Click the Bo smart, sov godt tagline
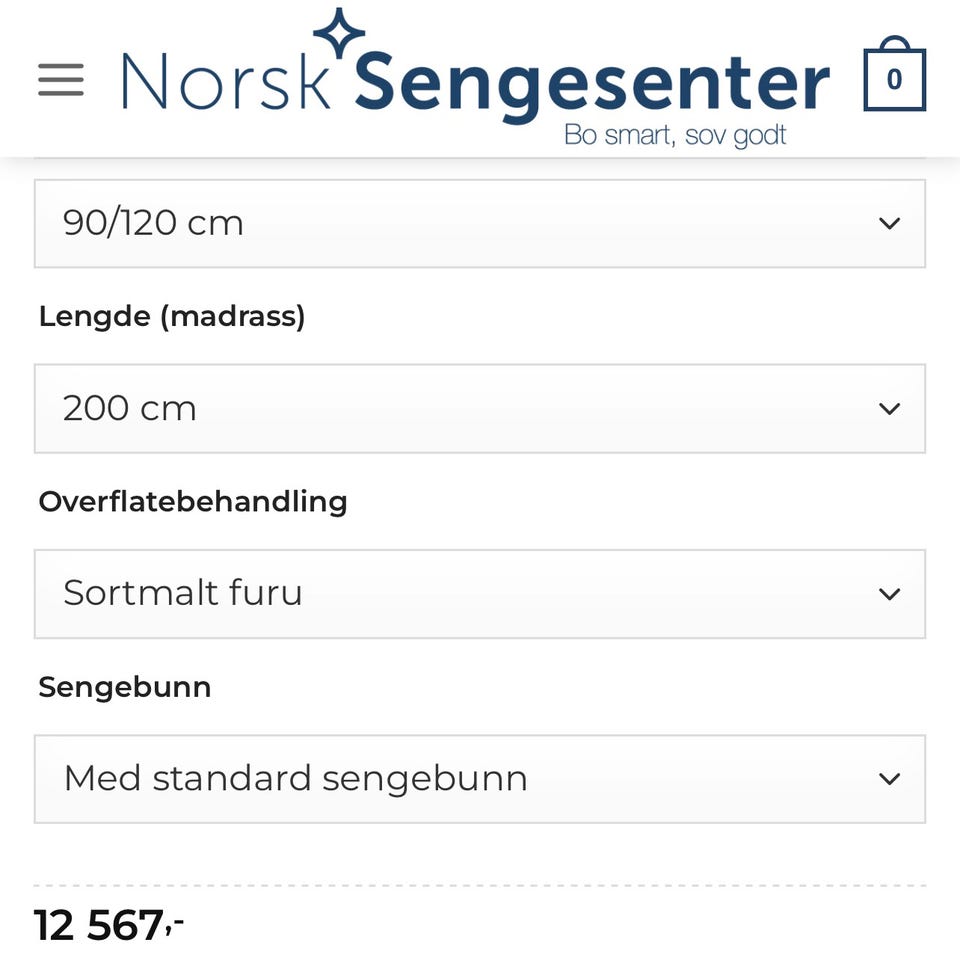The width and height of the screenshot is (960, 978). (675, 135)
